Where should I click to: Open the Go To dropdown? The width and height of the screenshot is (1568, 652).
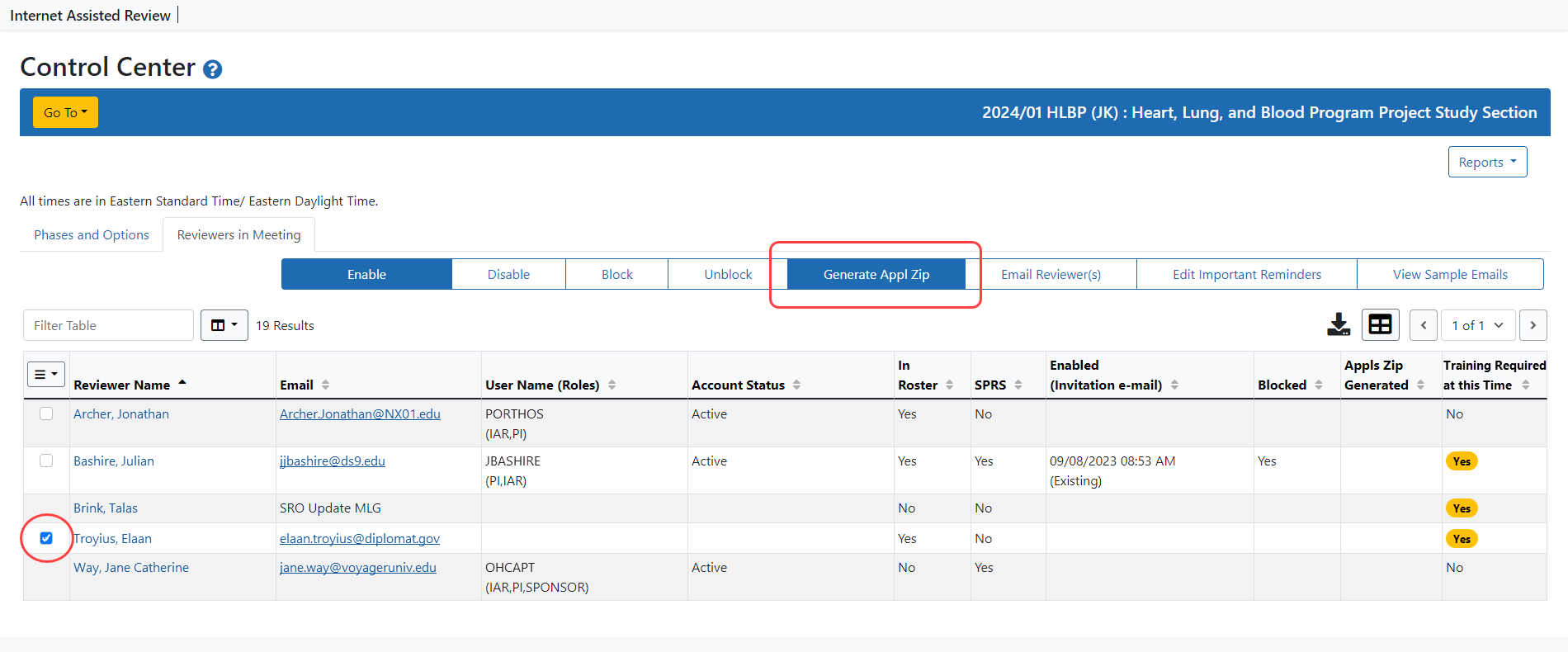(x=65, y=112)
